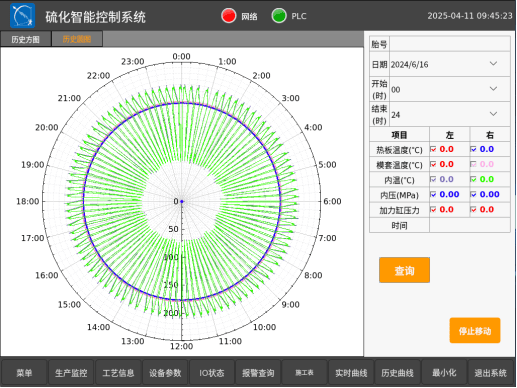
Task: Click the red 网络 status indicator
Action: click(229, 16)
